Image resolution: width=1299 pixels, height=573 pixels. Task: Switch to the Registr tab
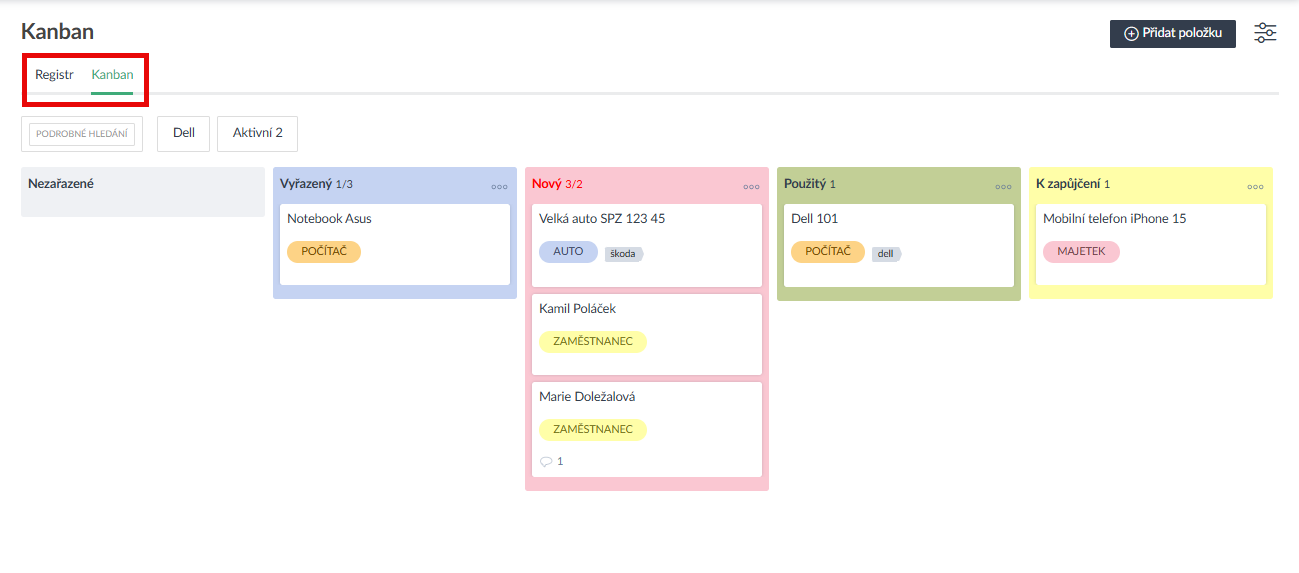pyautogui.click(x=54, y=75)
